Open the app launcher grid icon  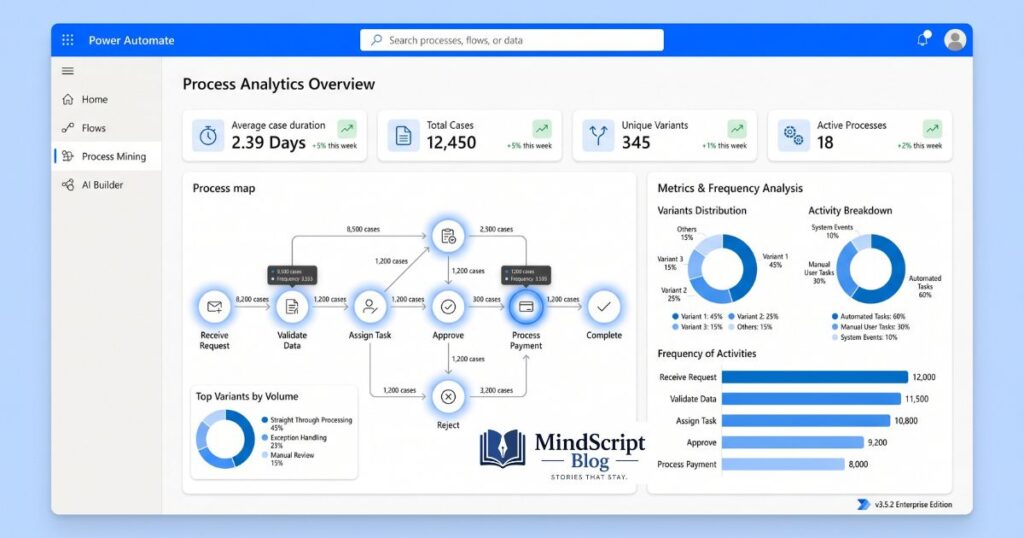[68, 40]
